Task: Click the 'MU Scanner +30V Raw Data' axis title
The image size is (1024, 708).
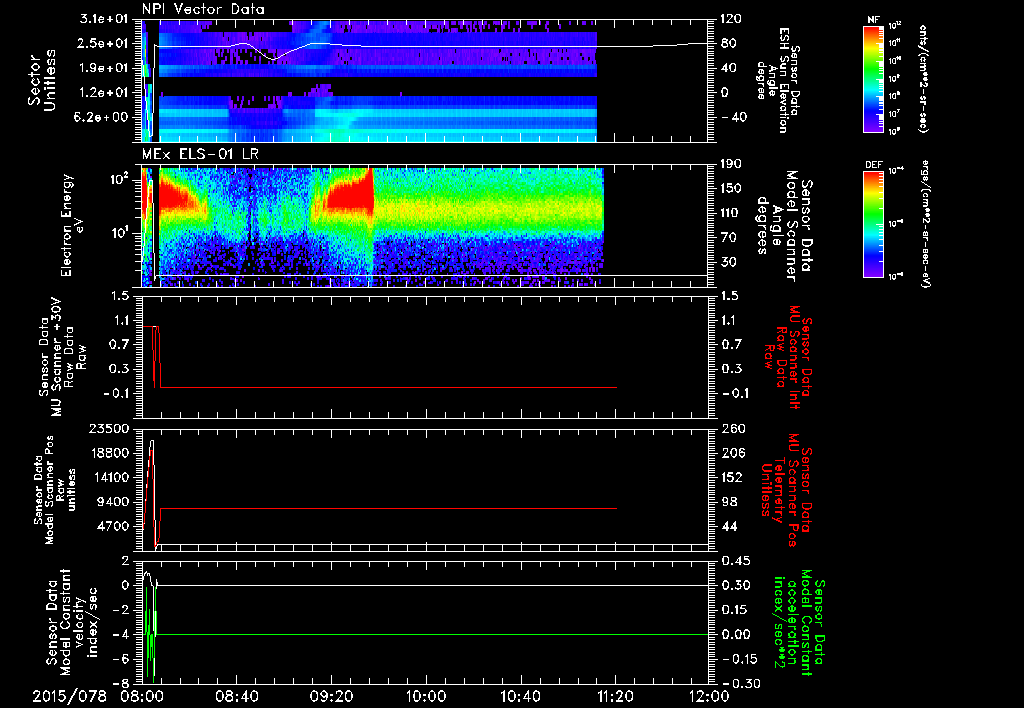Action: (62, 357)
